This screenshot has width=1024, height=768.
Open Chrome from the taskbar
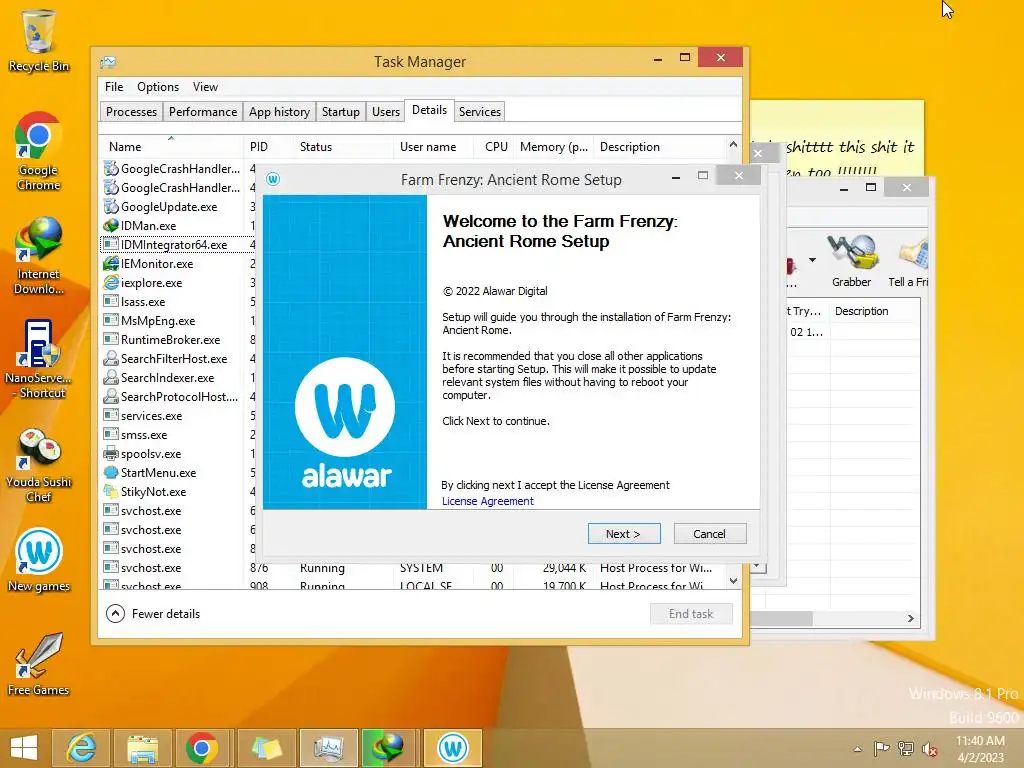pos(202,748)
